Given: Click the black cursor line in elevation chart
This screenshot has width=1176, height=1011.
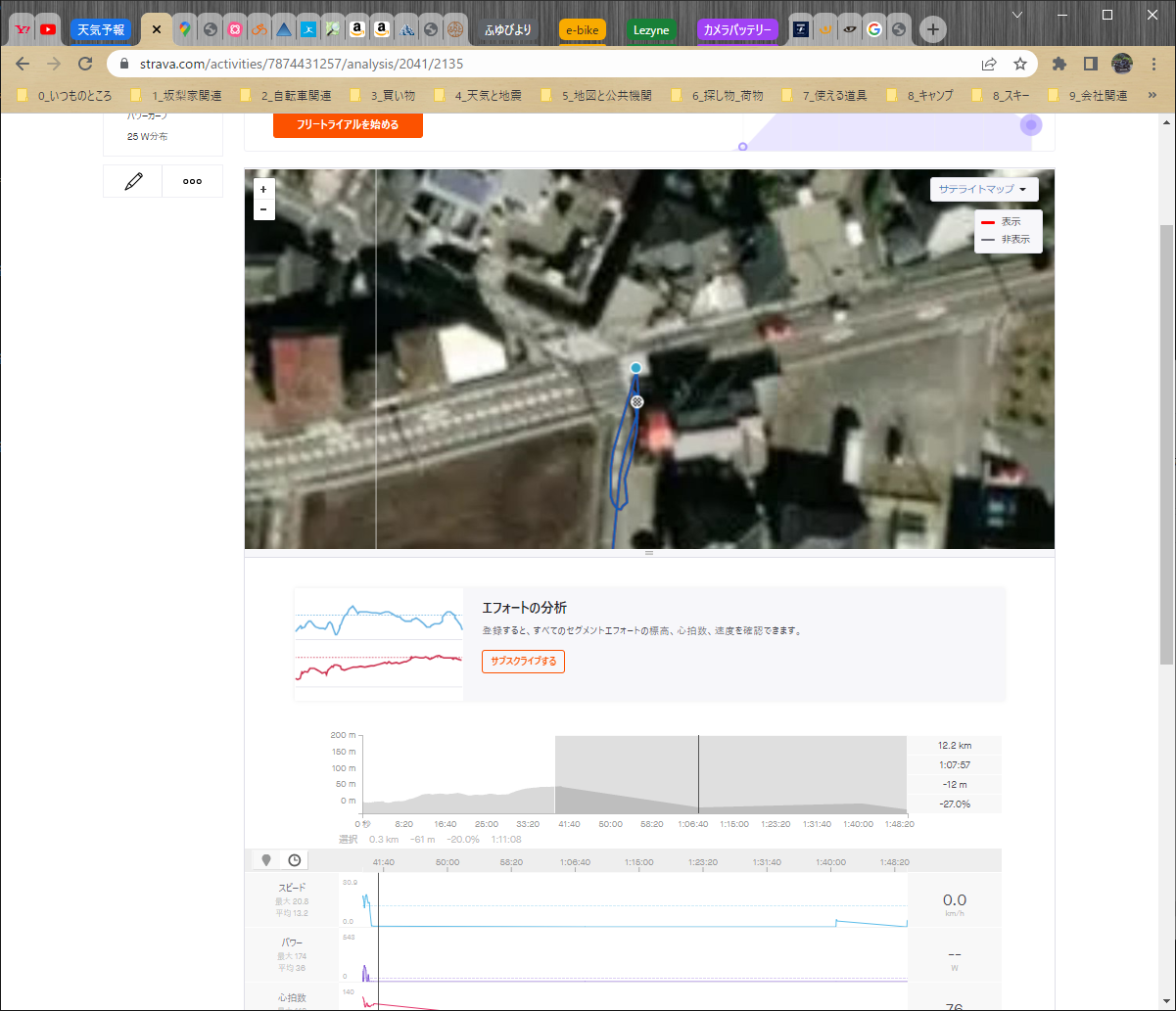Looking at the screenshot, I should pyautogui.click(x=698, y=774).
